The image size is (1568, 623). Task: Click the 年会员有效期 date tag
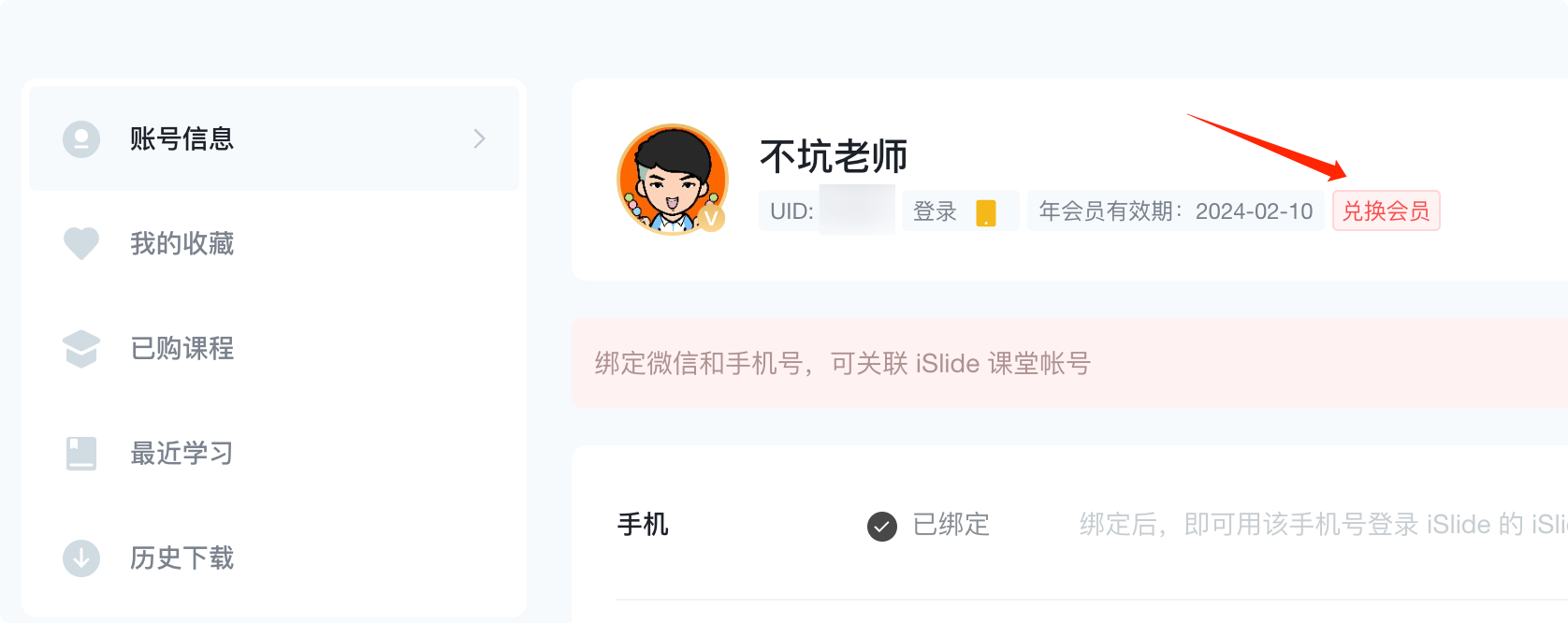pos(1175,211)
